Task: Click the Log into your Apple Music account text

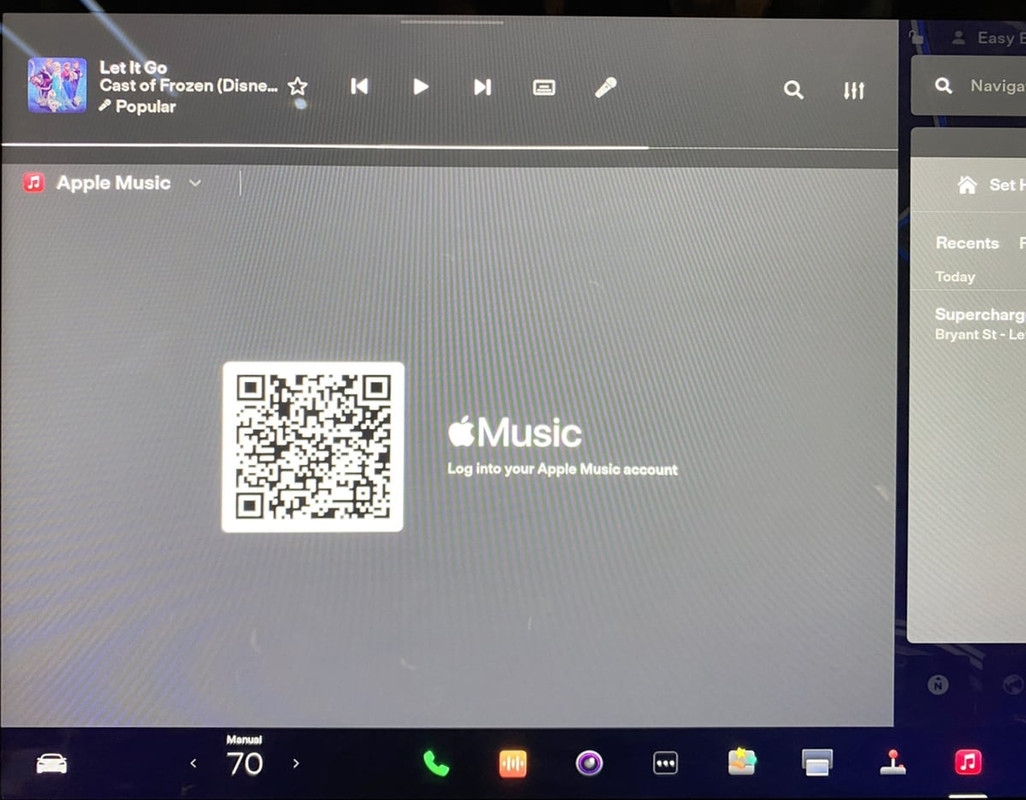Action: (x=562, y=469)
